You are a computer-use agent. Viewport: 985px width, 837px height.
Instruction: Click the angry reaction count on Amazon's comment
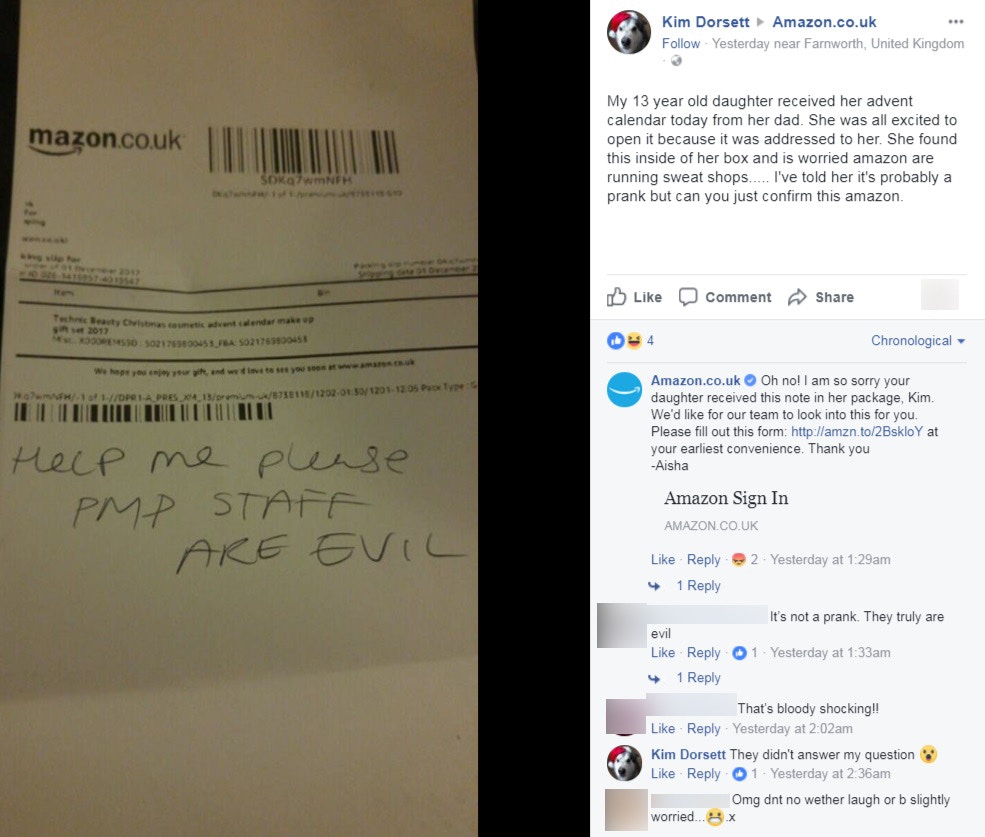[745, 559]
